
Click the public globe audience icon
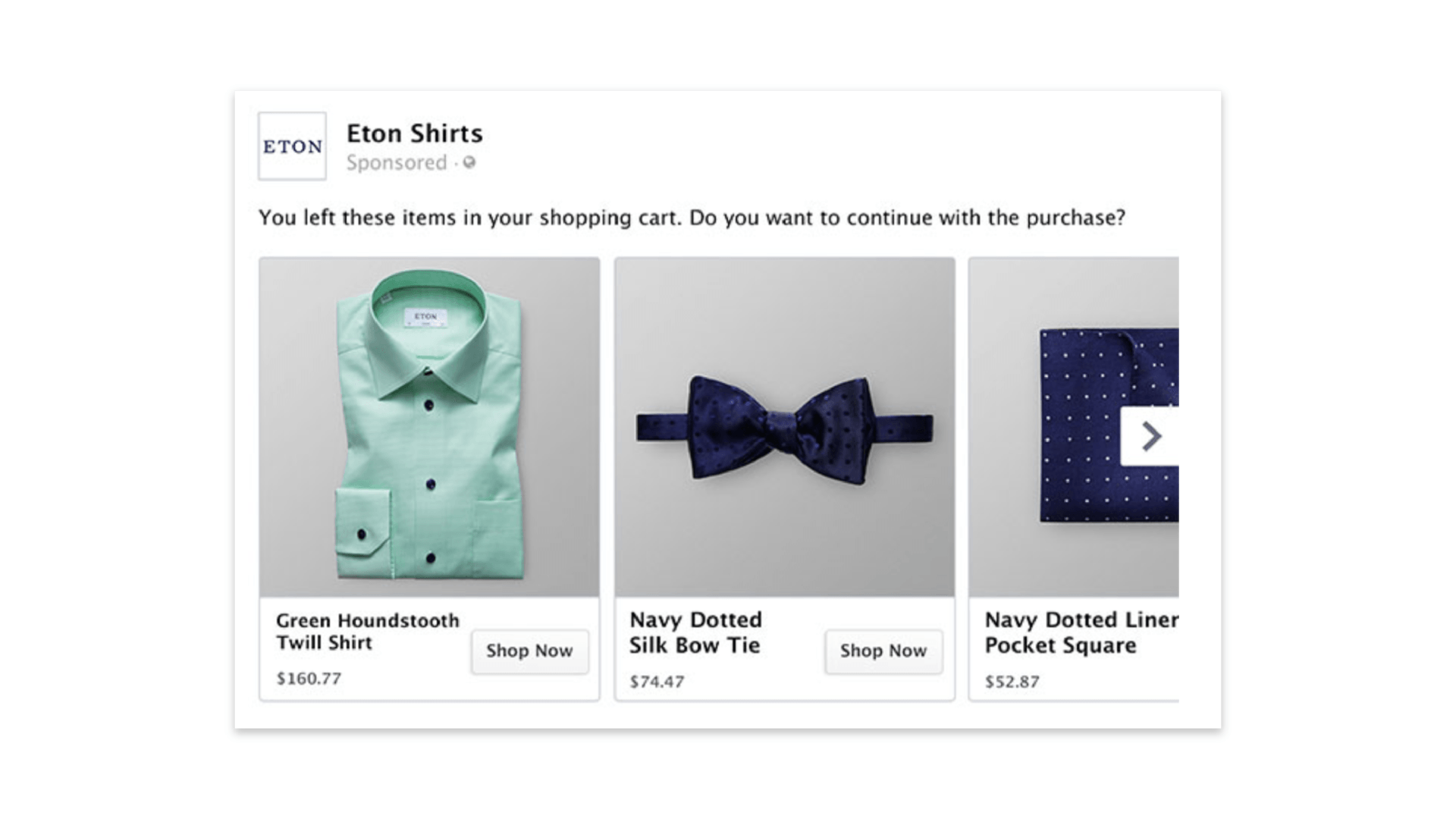click(x=469, y=162)
